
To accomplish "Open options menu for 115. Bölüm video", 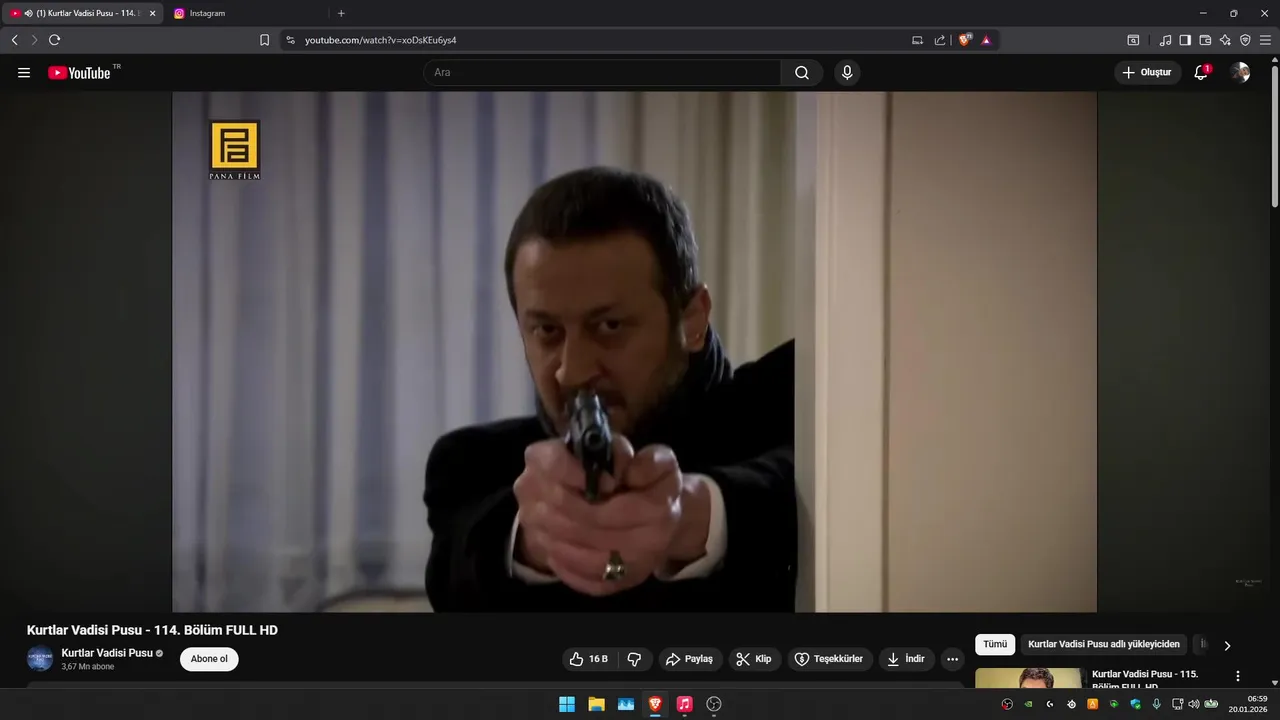I will click(x=1238, y=677).
